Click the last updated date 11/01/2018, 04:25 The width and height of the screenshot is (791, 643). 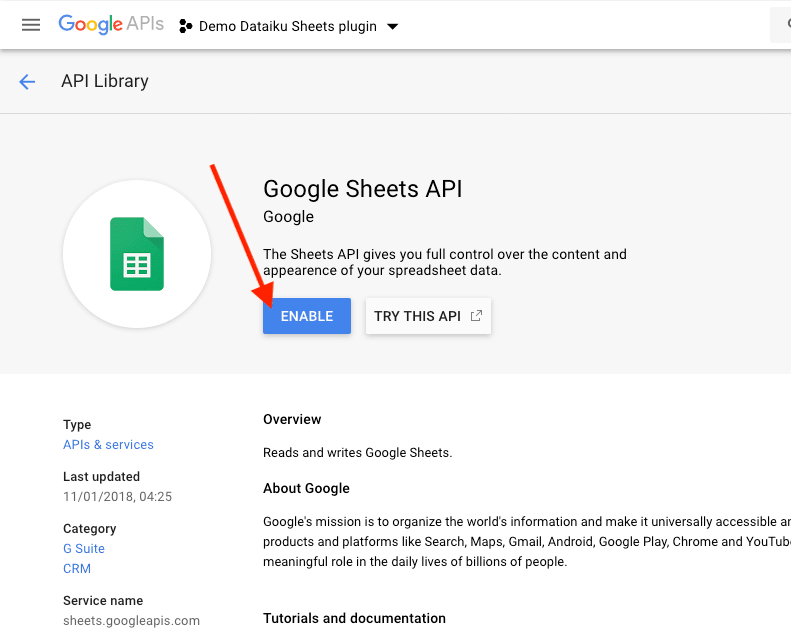click(118, 496)
